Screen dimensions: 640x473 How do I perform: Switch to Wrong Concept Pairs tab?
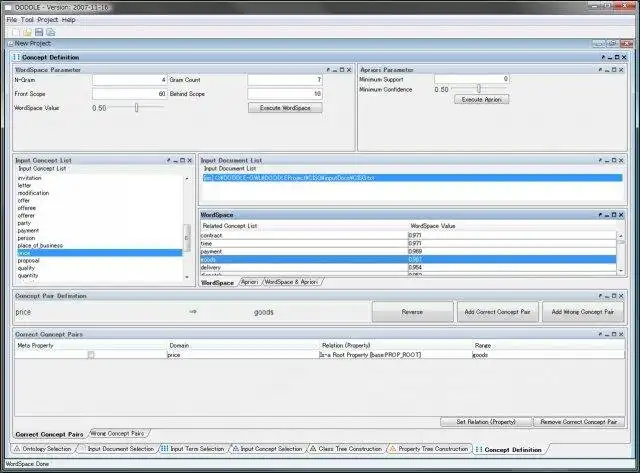click(x=118, y=433)
